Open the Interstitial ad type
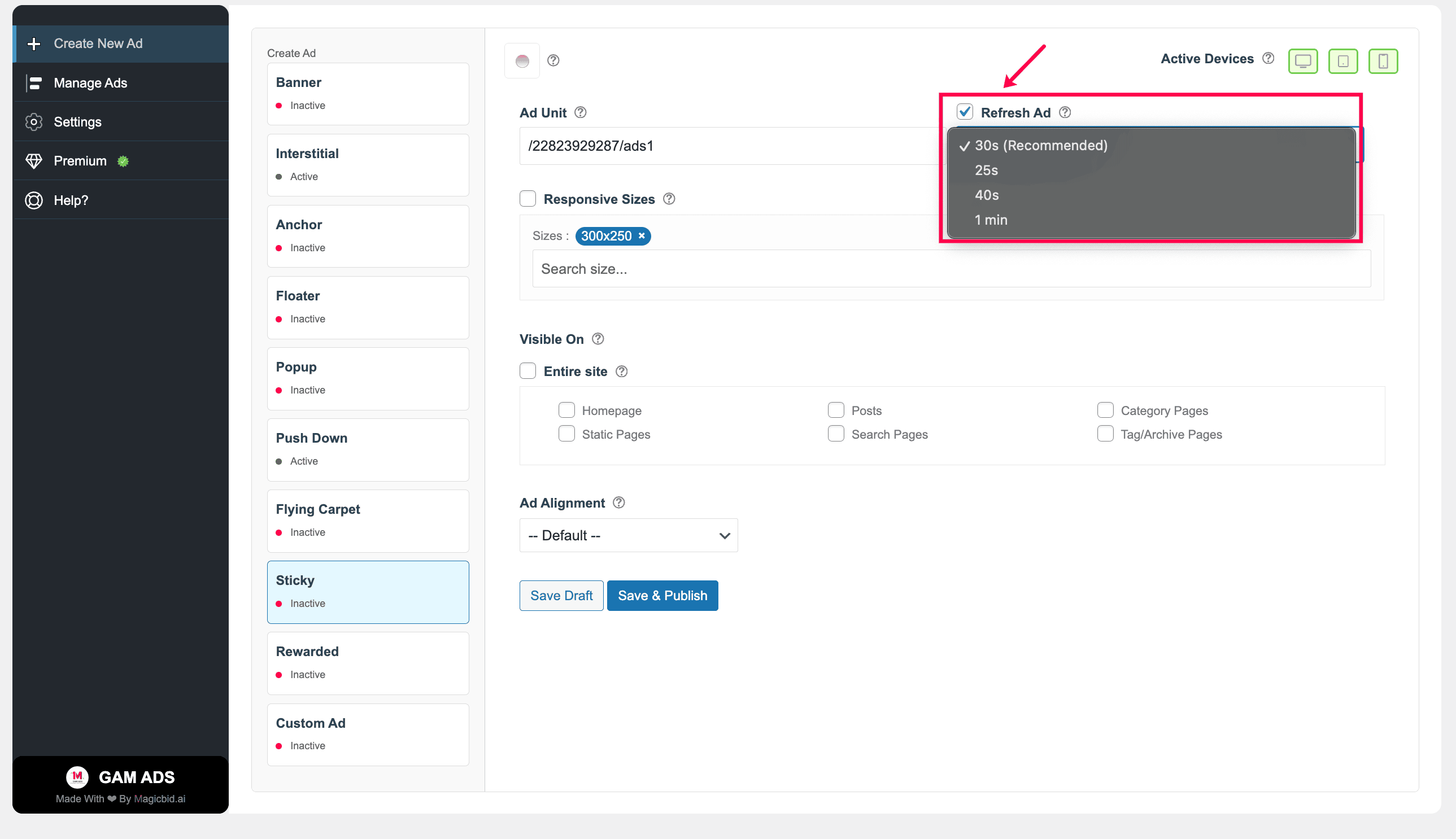Viewport: 1456px width, 839px height. tap(368, 165)
